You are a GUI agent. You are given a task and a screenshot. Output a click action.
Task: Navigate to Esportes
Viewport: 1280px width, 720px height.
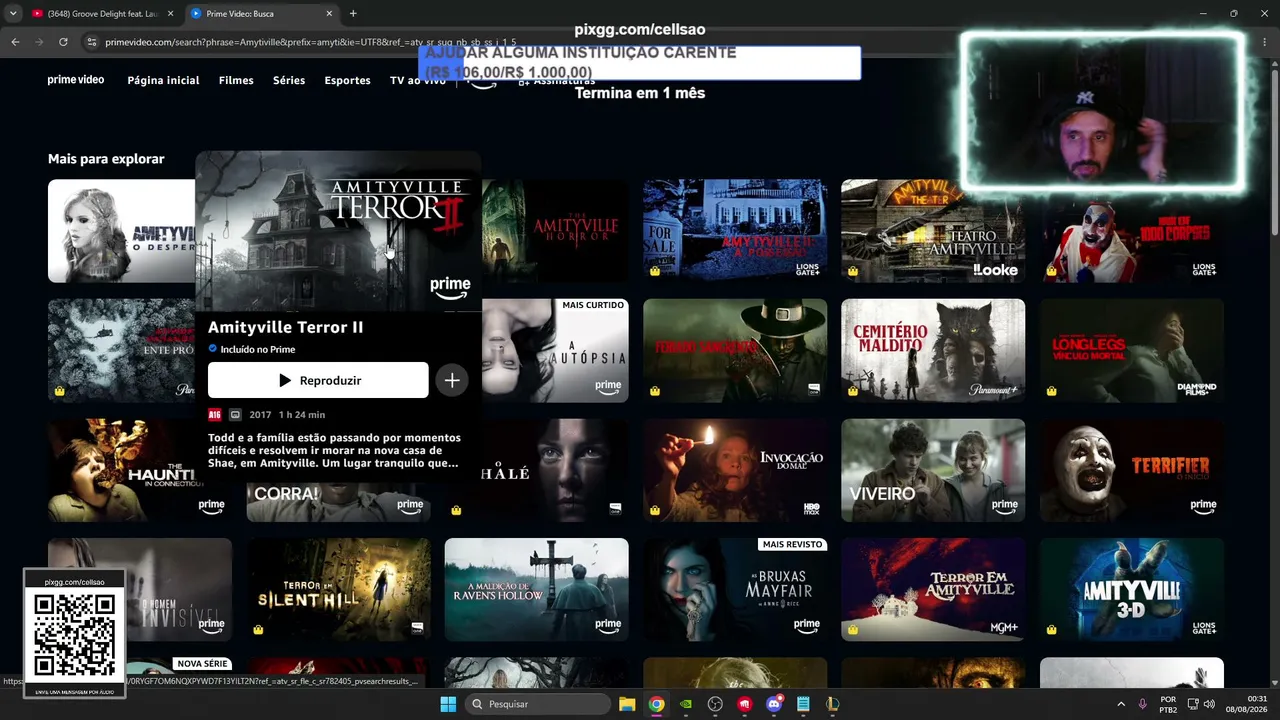pyautogui.click(x=348, y=80)
